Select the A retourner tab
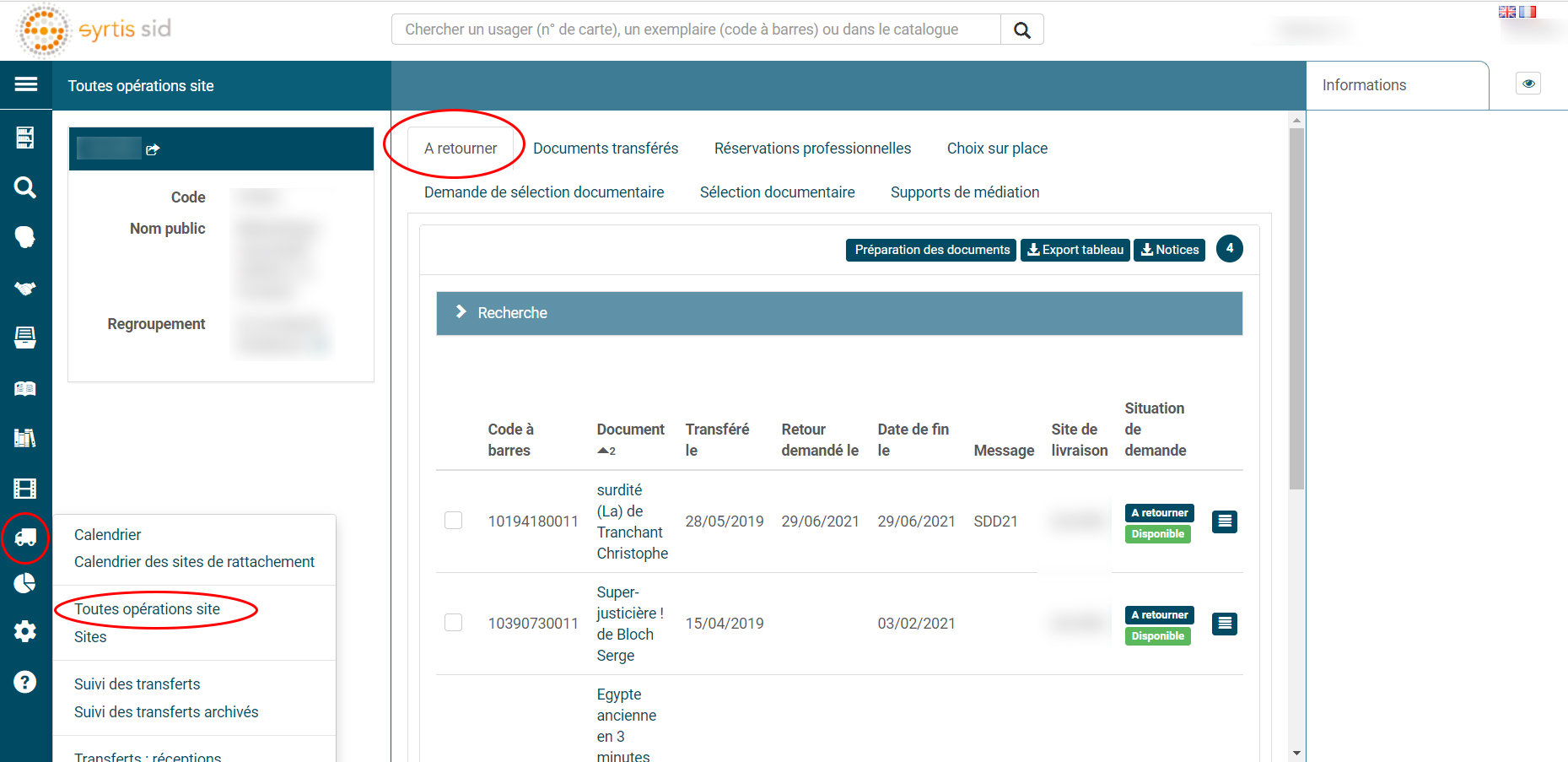Image resolution: width=1568 pixels, height=762 pixels. coord(461,149)
